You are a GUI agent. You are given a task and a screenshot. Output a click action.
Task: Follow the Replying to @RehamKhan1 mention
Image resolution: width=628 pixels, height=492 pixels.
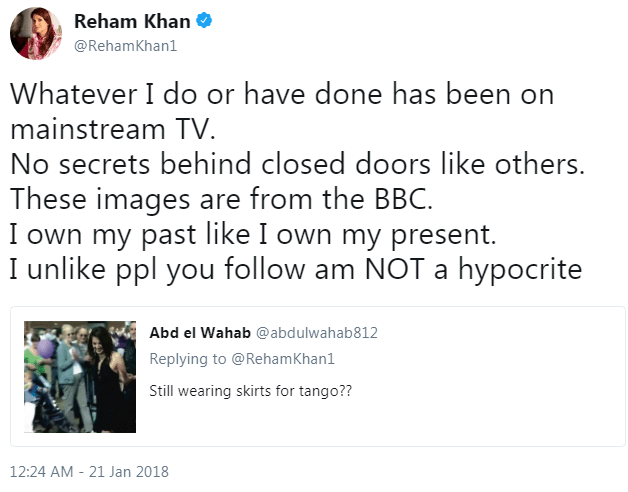(x=283, y=359)
